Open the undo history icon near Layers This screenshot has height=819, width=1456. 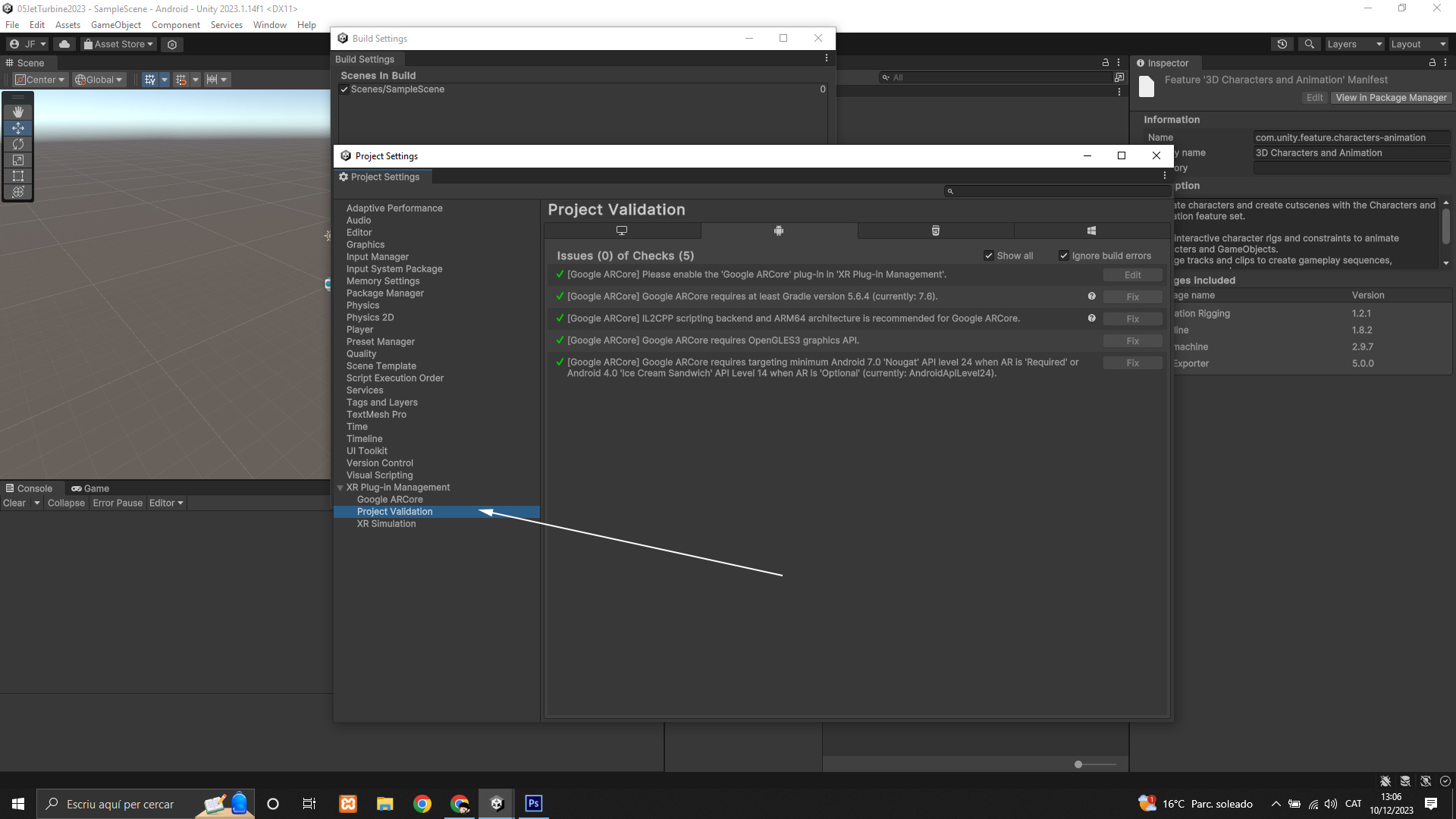point(1282,44)
